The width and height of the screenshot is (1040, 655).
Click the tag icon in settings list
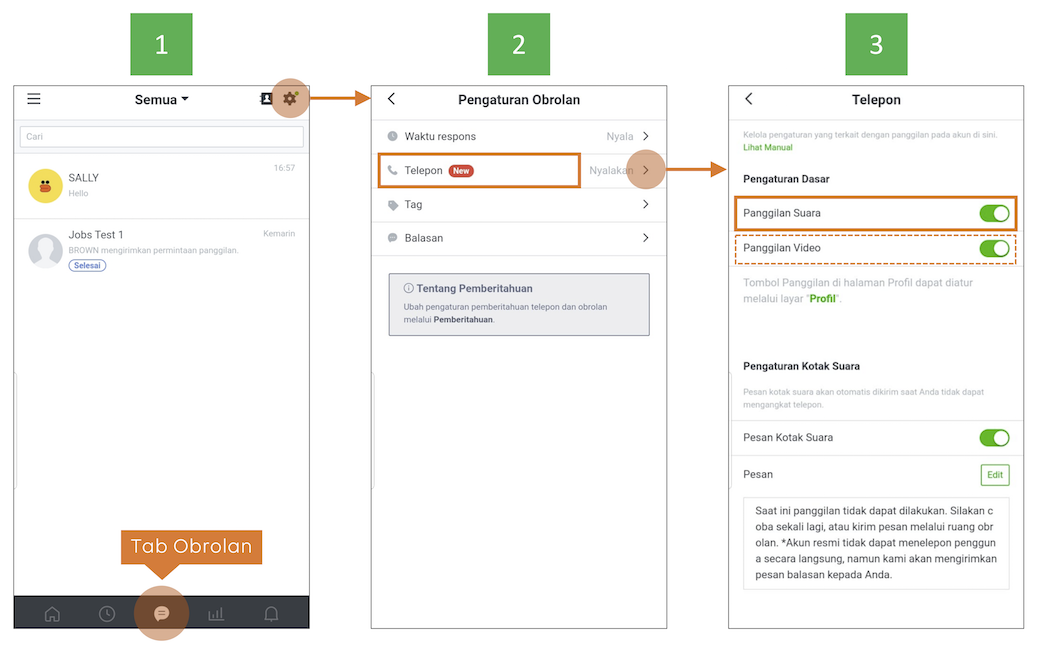tap(393, 205)
